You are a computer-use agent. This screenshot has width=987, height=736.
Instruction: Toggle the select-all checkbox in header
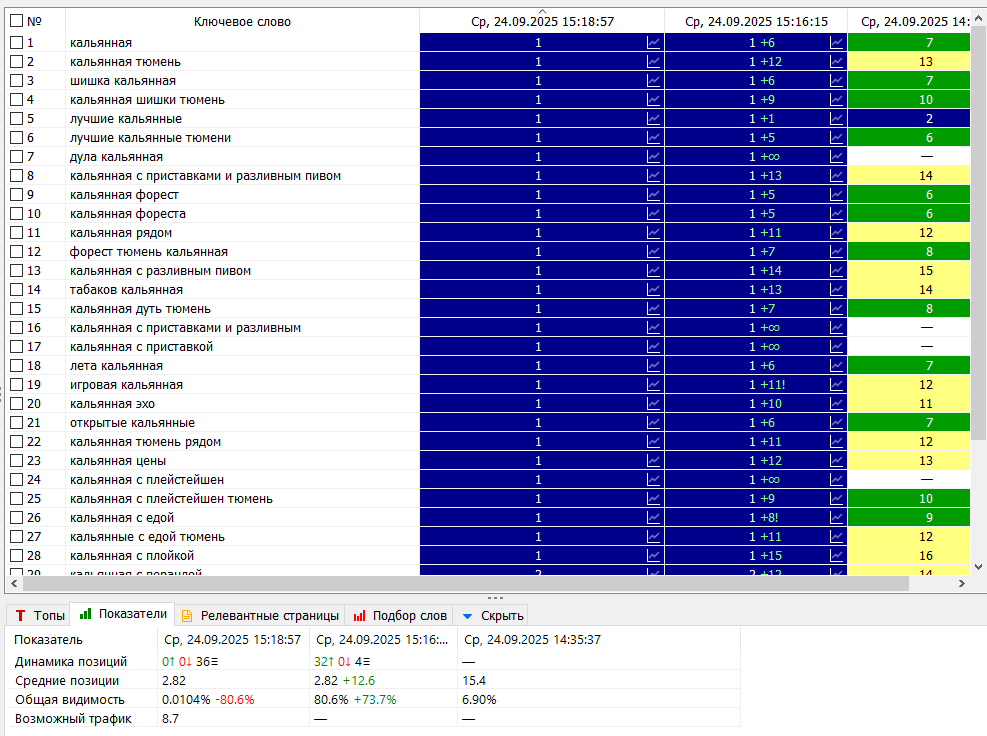tap(16, 21)
